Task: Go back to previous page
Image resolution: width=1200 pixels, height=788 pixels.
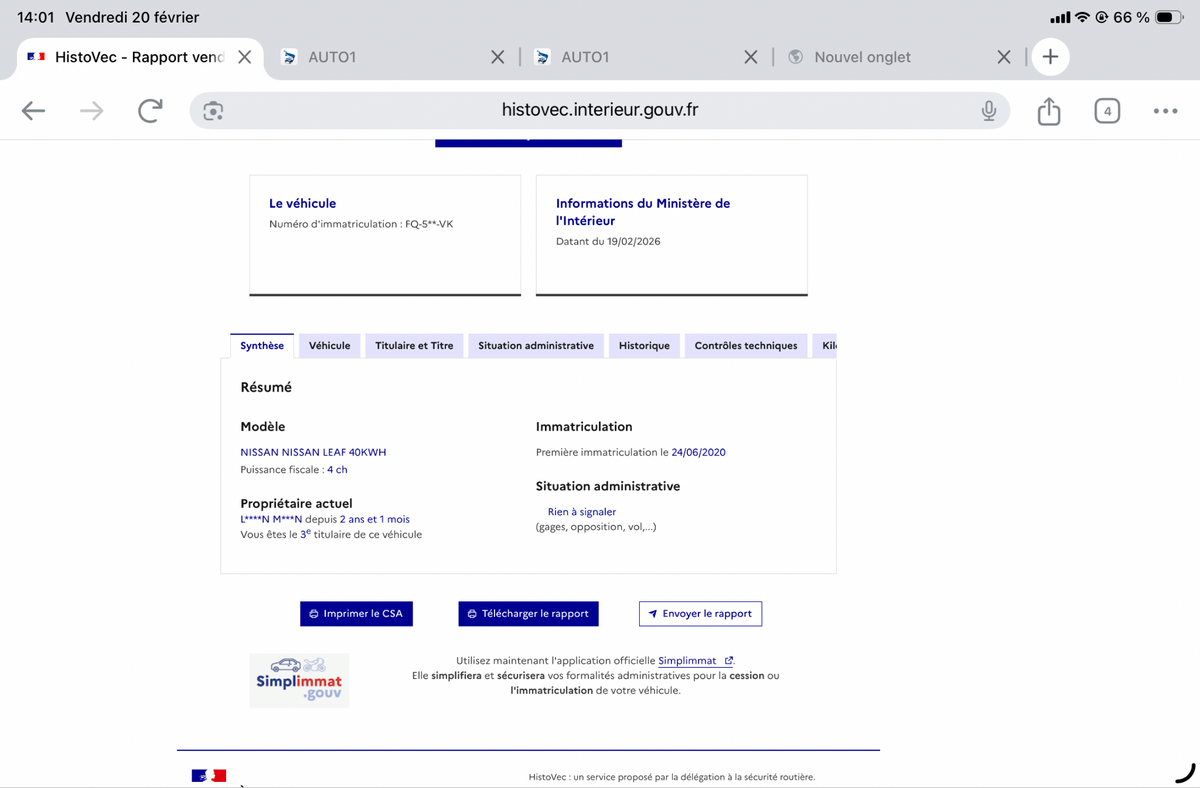Action: 34,111
